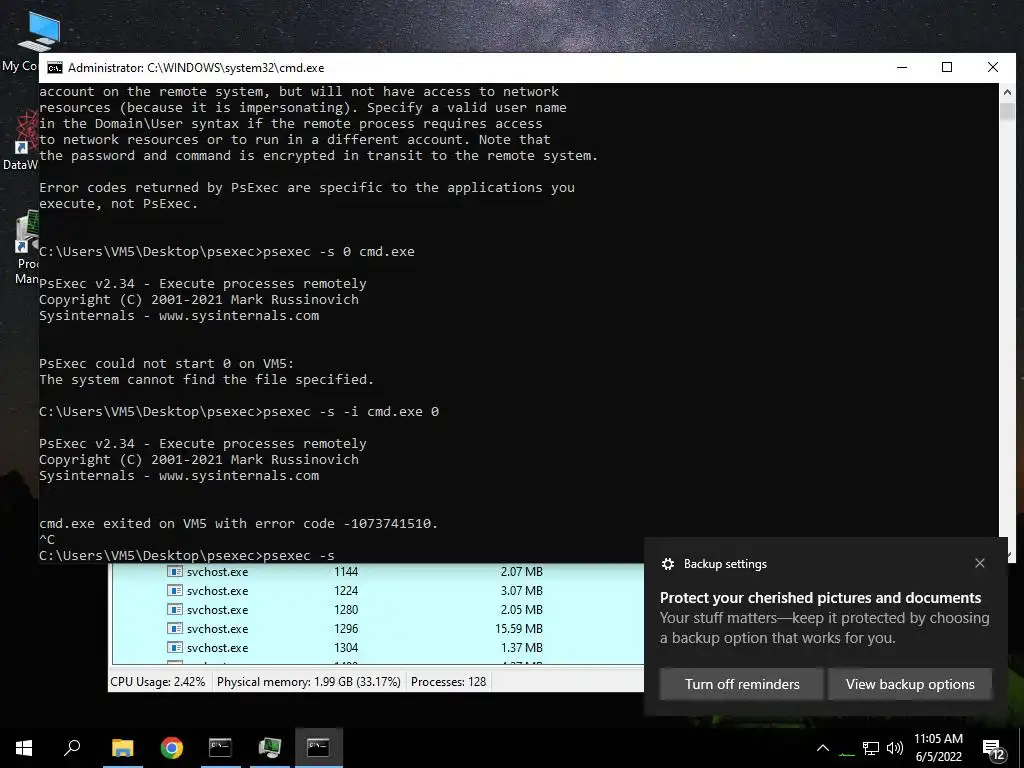The width and height of the screenshot is (1024, 768).
Task: Select svchost.exe row with PID 1280
Action: coord(377,609)
